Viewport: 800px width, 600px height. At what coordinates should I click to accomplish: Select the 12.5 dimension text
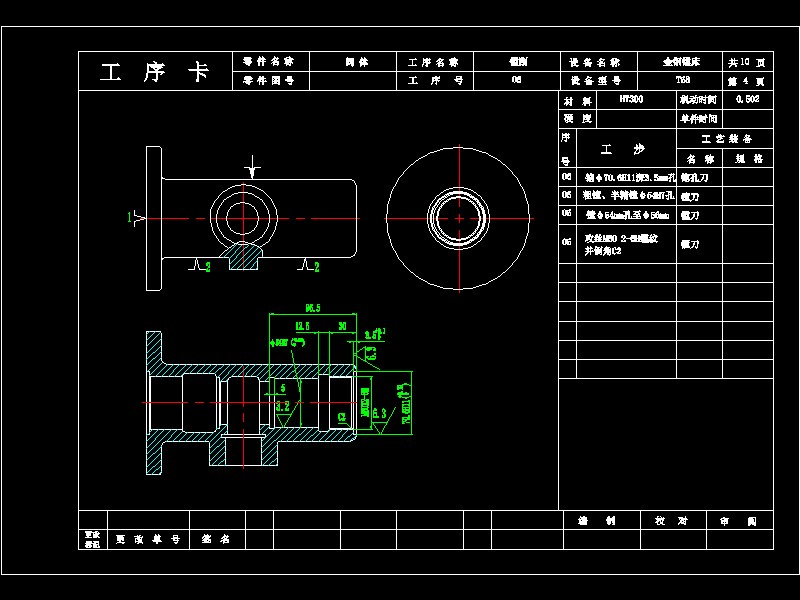tap(302, 326)
